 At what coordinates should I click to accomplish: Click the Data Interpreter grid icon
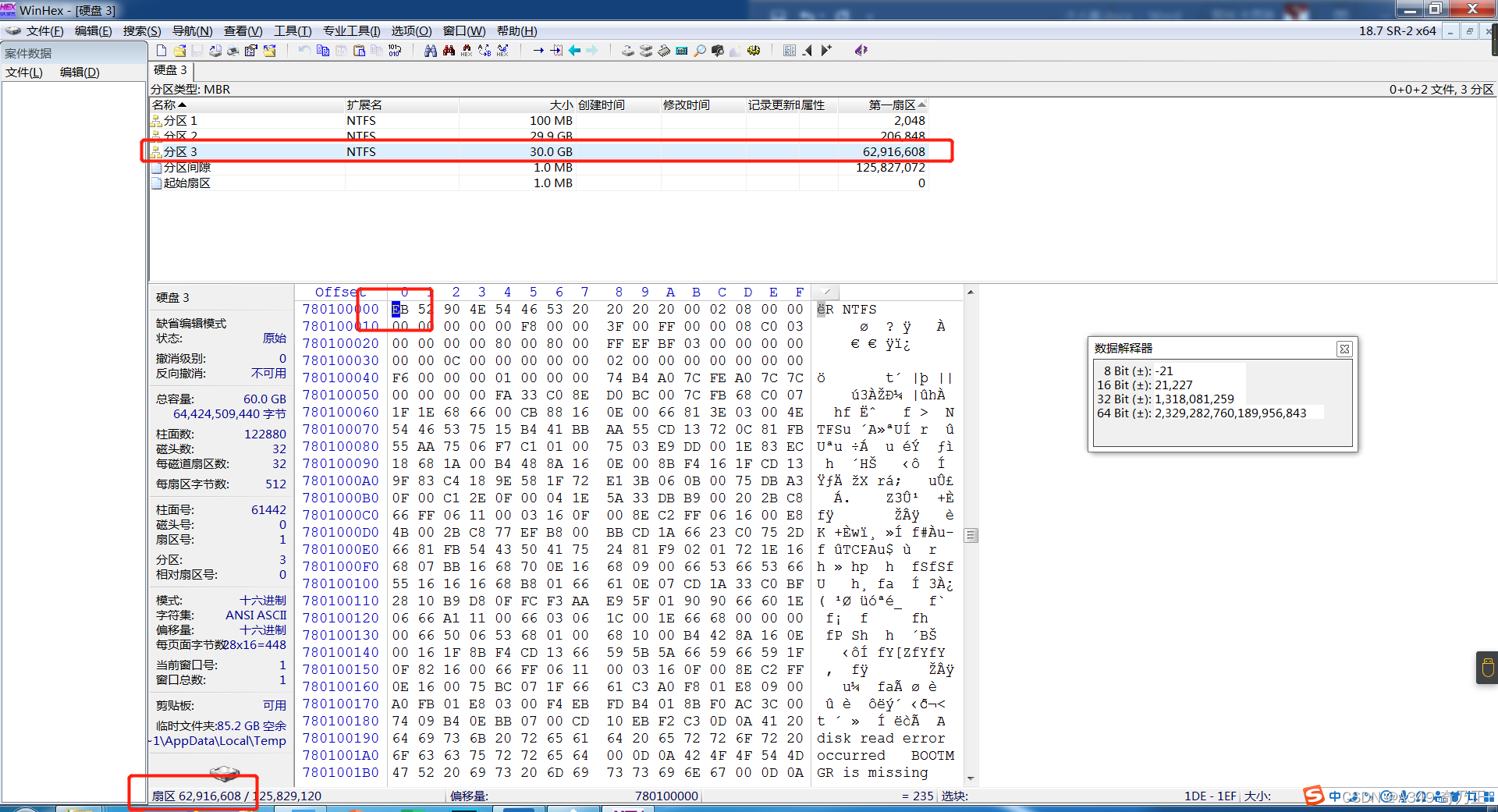click(790, 51)
